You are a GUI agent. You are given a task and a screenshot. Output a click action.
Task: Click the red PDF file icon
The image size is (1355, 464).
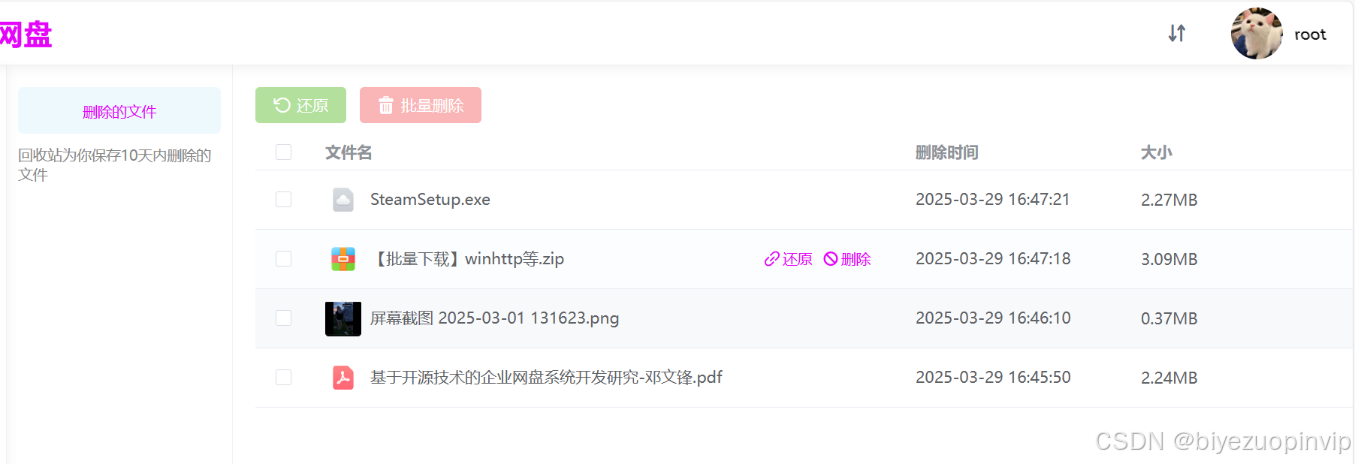343,378
